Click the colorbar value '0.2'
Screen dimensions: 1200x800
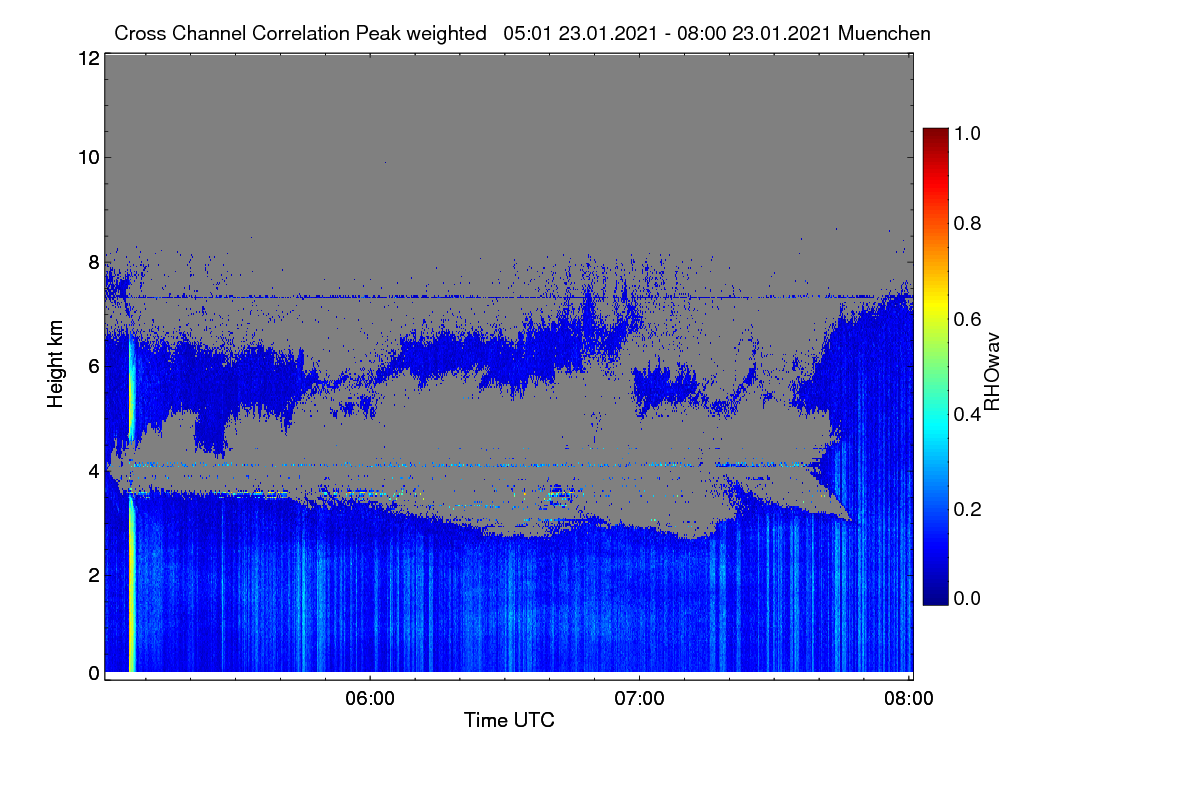click(967, 508)
